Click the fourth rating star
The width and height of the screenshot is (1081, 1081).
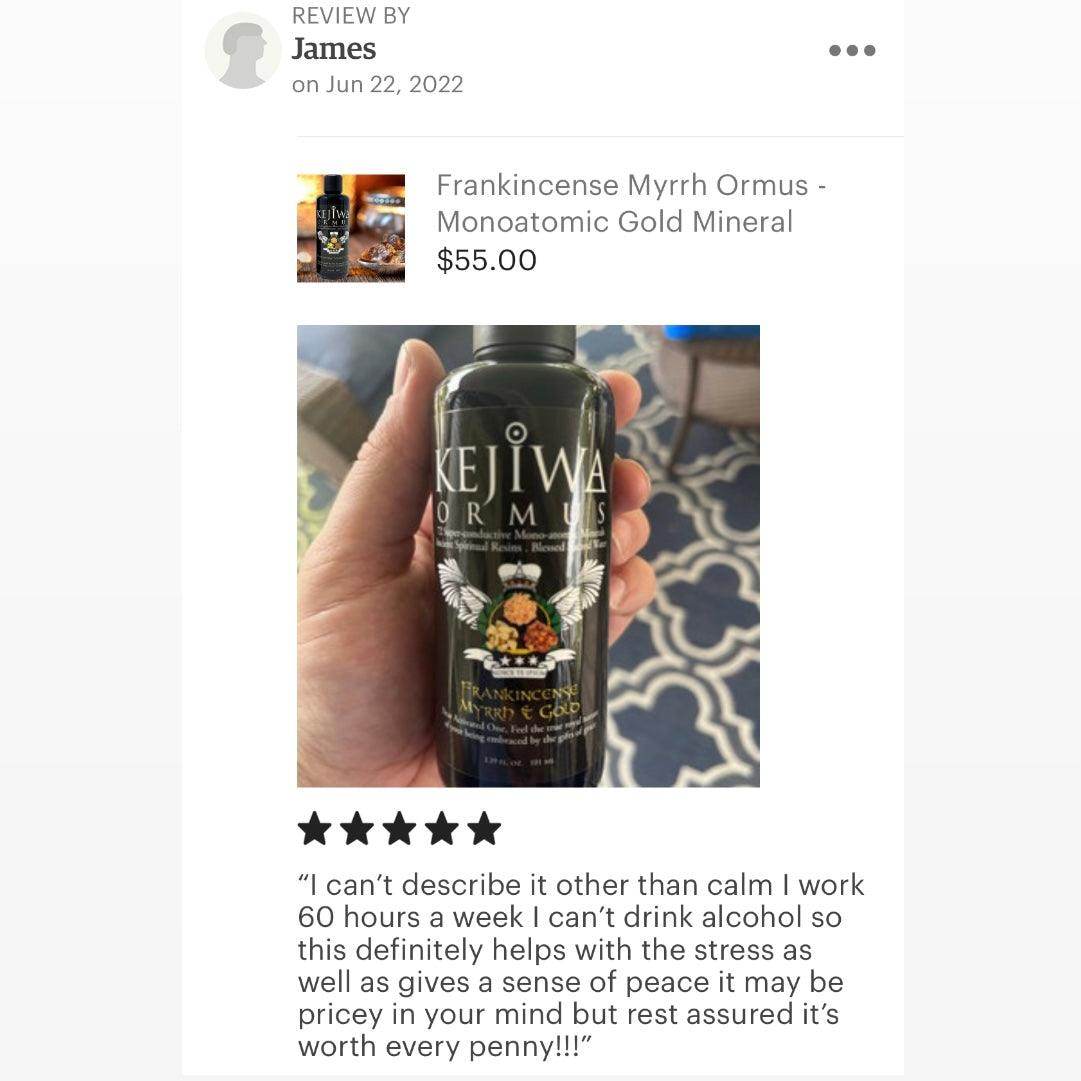point(442,828)
